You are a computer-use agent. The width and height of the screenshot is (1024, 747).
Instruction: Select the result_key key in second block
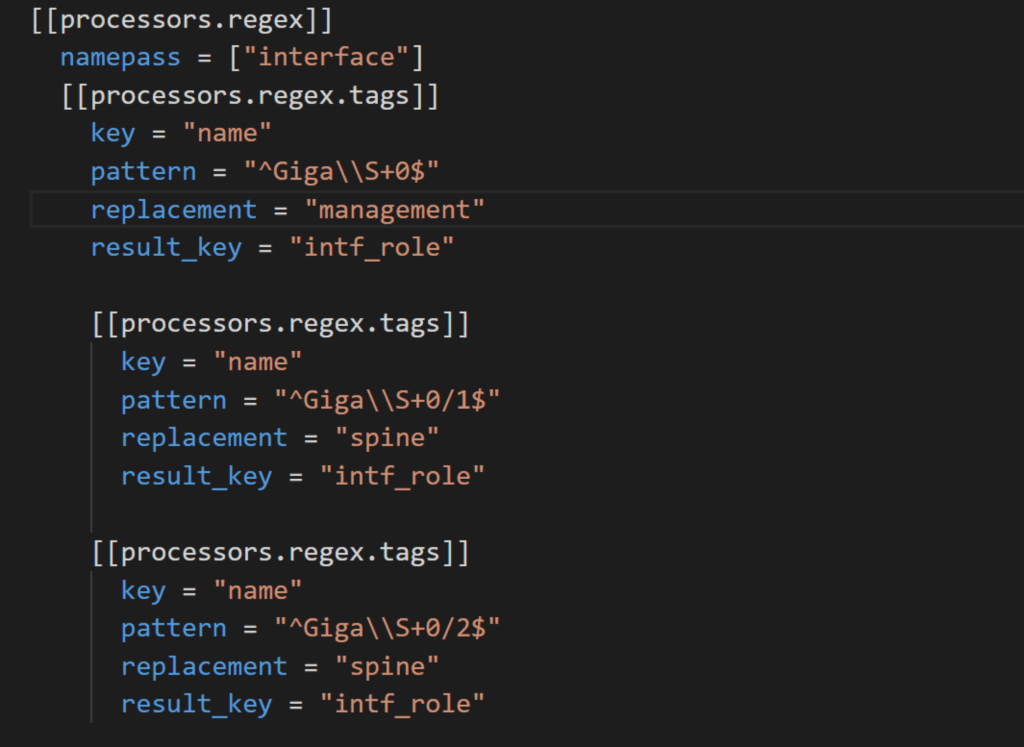196,475
